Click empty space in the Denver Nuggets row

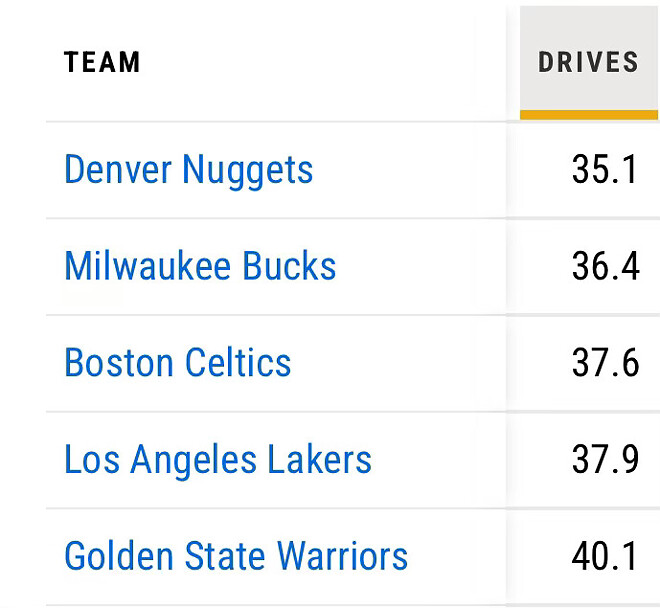tap(408, 171)
